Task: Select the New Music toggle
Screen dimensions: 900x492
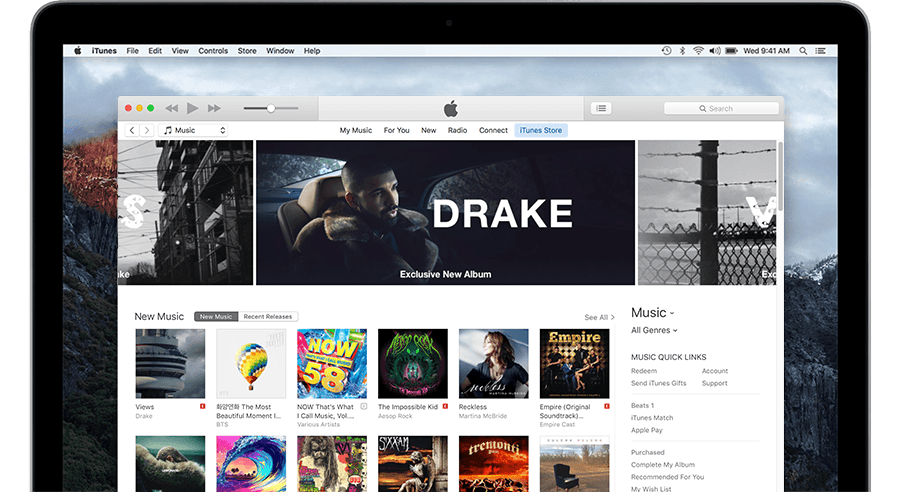Action: coord(216,317)
